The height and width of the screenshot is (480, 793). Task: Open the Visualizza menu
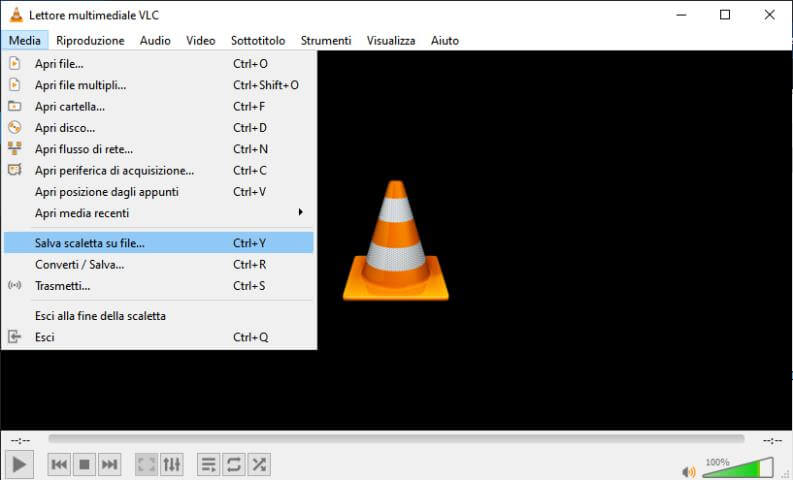click(391, 40)
